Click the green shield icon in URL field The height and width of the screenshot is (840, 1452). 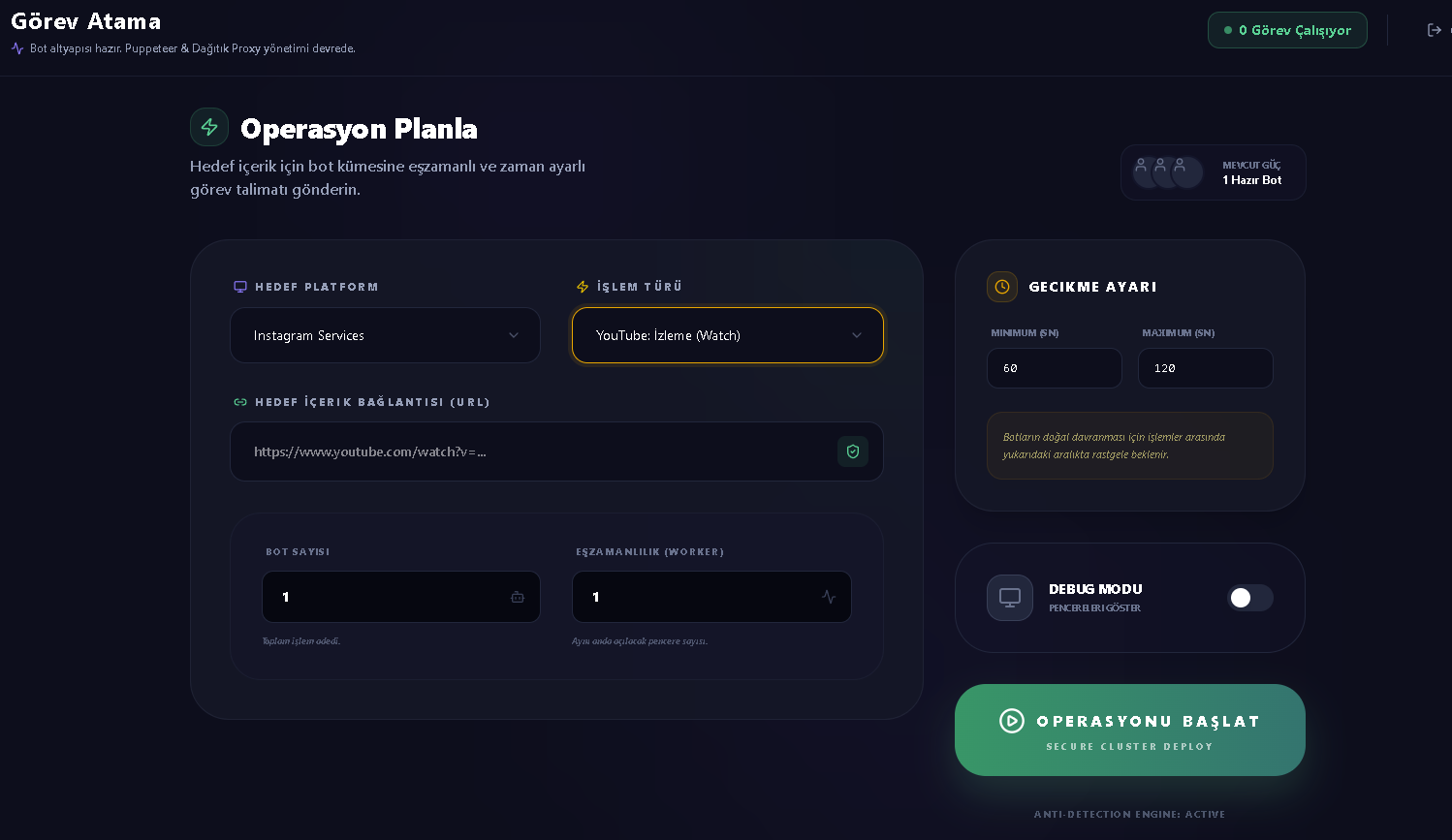coord(853,451)
